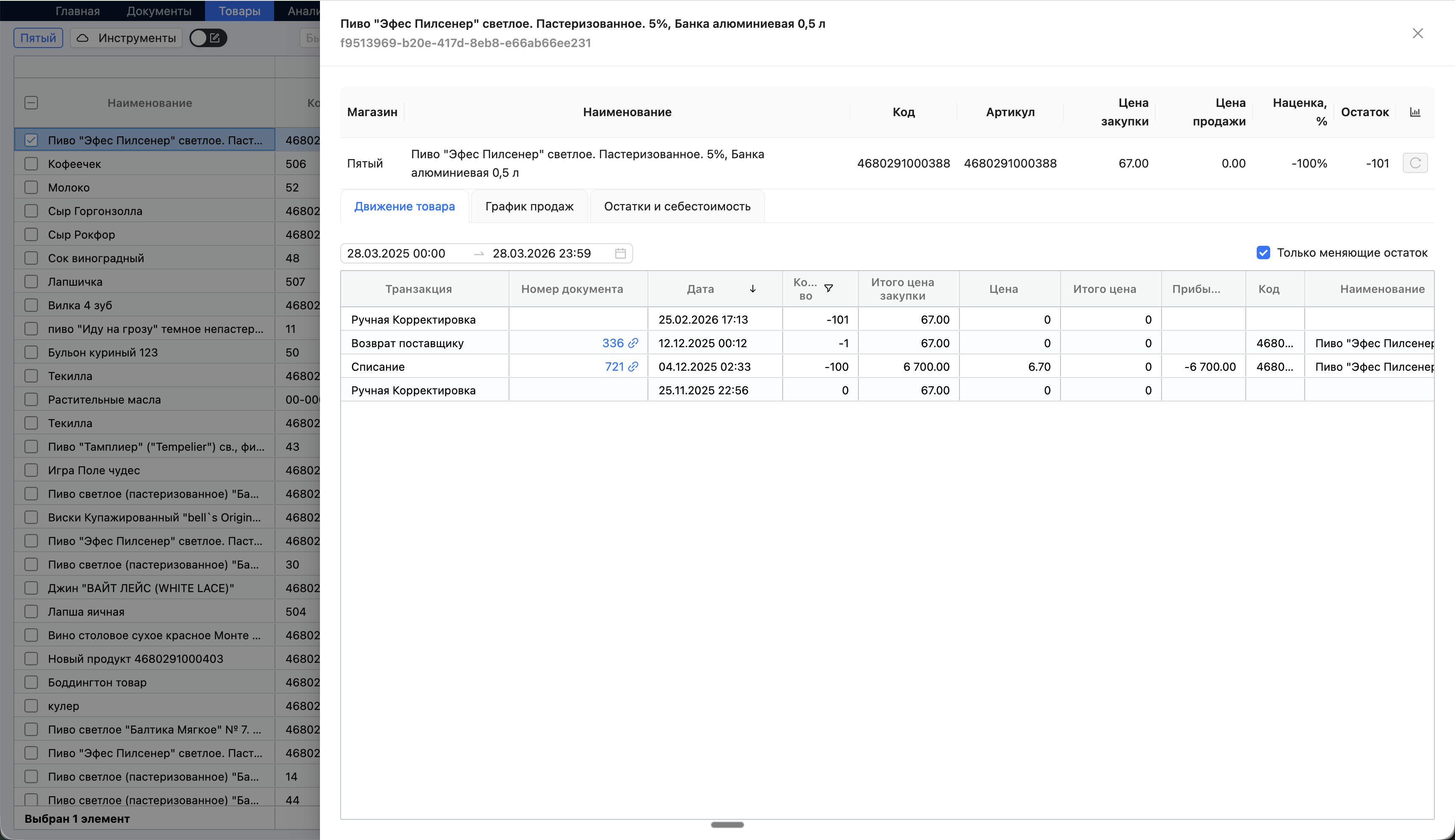Check the Боддингтон товар checkbox
This screenshot has height=840, width=1455.
pos(31,683)
